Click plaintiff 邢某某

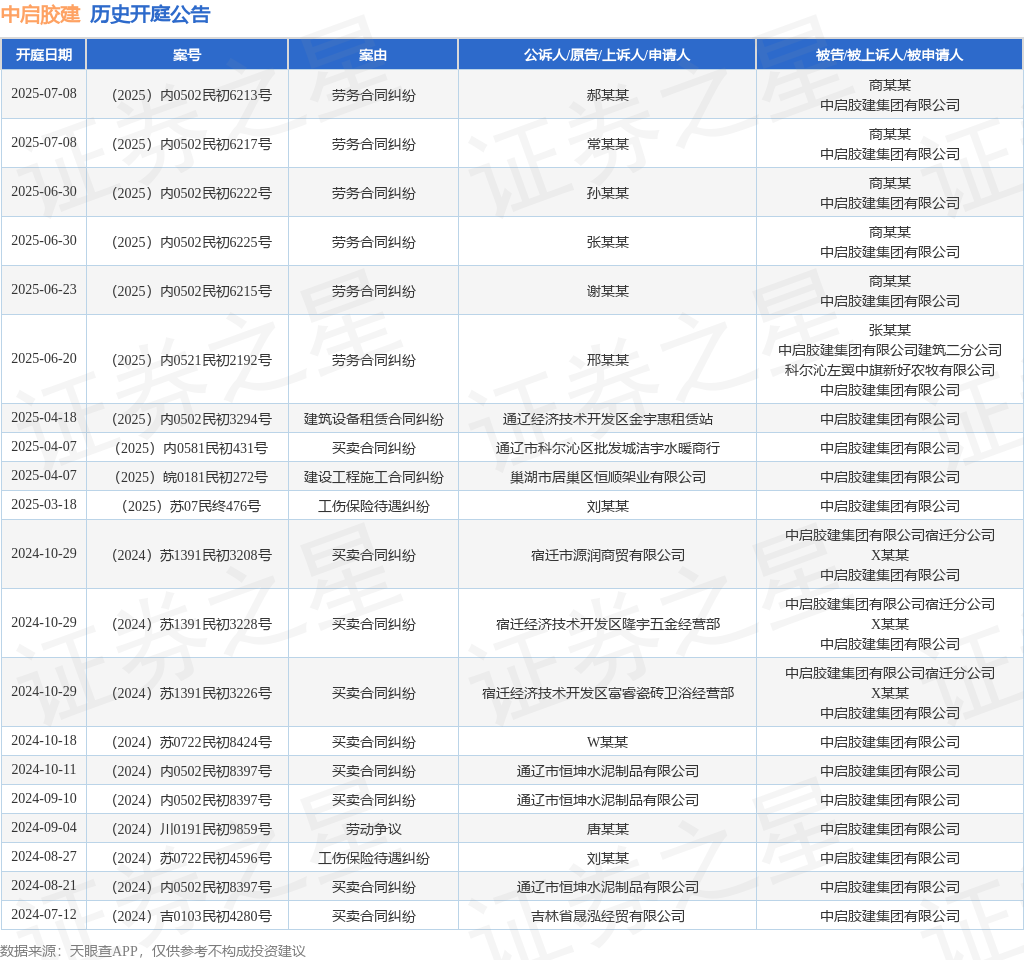[x=607, y=360]
